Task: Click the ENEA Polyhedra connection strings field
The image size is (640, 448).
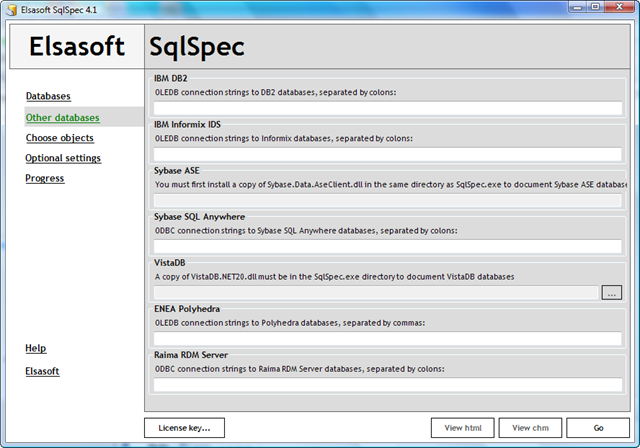Action: (x=388, y=339)
